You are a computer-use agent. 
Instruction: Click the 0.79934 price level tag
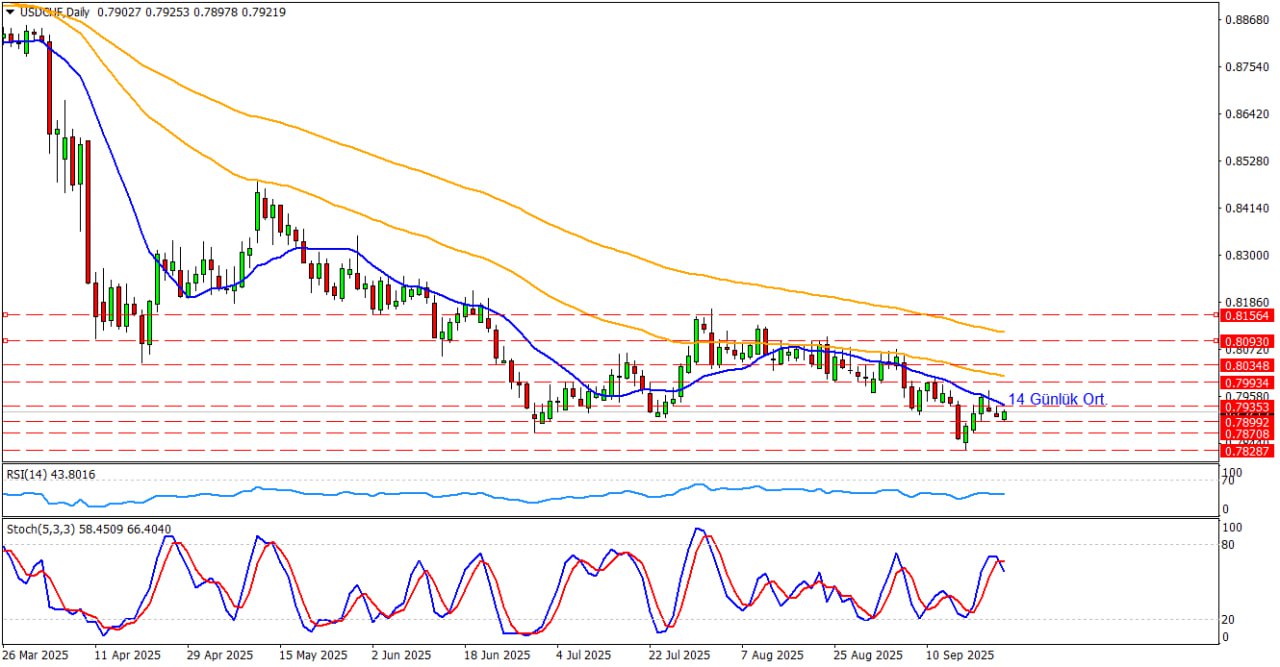[1245, 382]
